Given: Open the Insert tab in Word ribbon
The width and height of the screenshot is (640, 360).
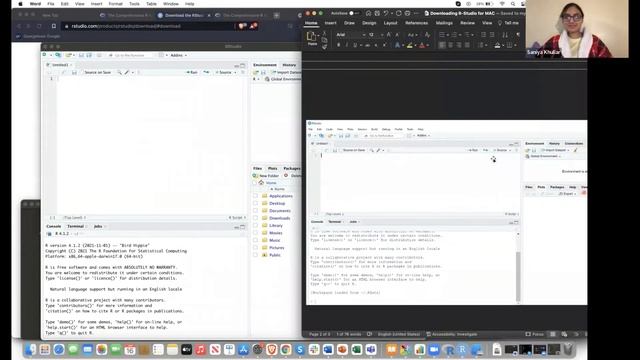Looking at the screenshot, I should tap(330, 23).
